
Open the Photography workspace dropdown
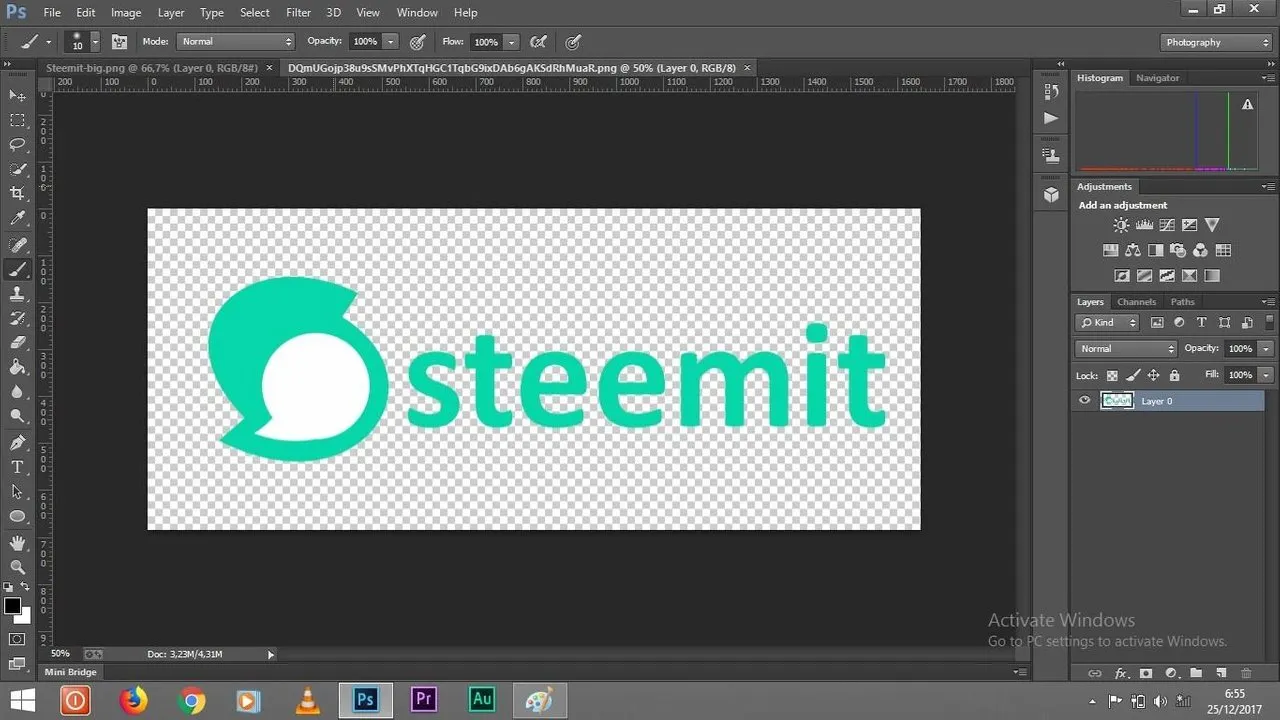click(1217, 42)
